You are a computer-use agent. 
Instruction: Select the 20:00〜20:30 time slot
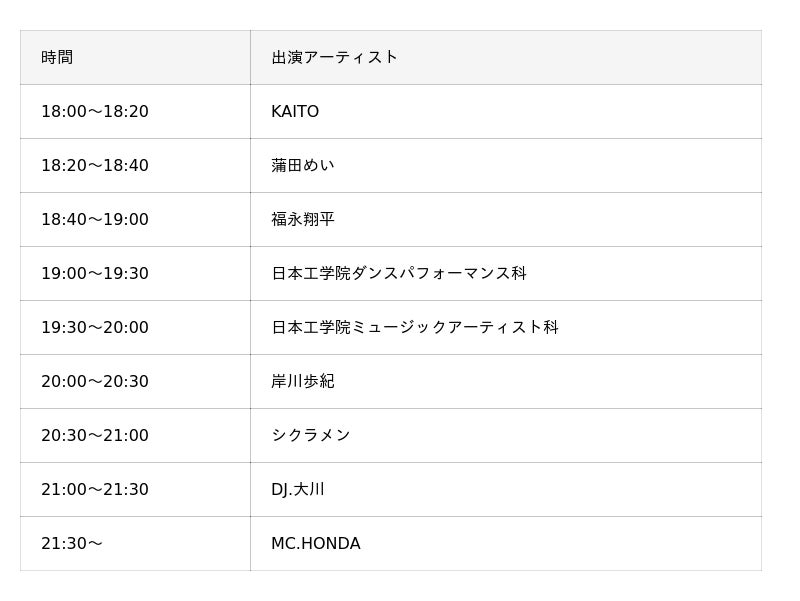pos(95,381)
